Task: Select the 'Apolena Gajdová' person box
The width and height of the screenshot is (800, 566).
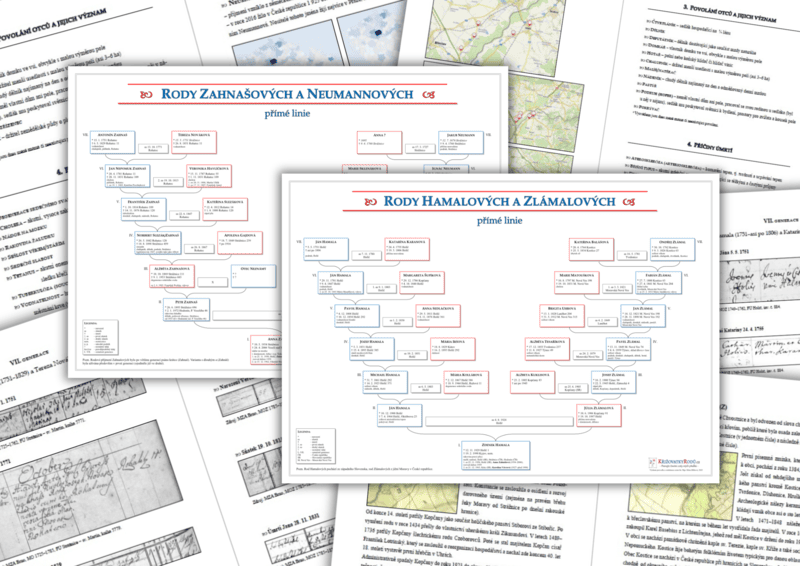Action: [240, 242]
